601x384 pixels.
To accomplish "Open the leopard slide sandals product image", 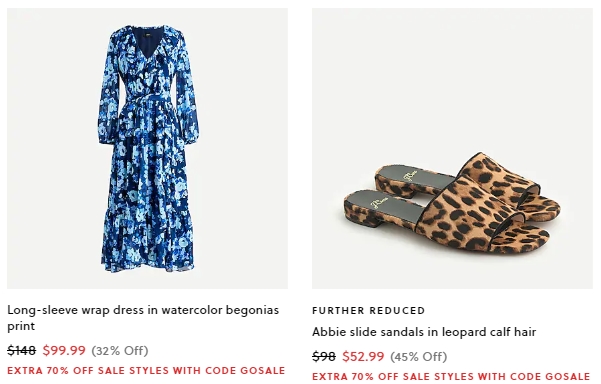I will click(x=452, y=148).
